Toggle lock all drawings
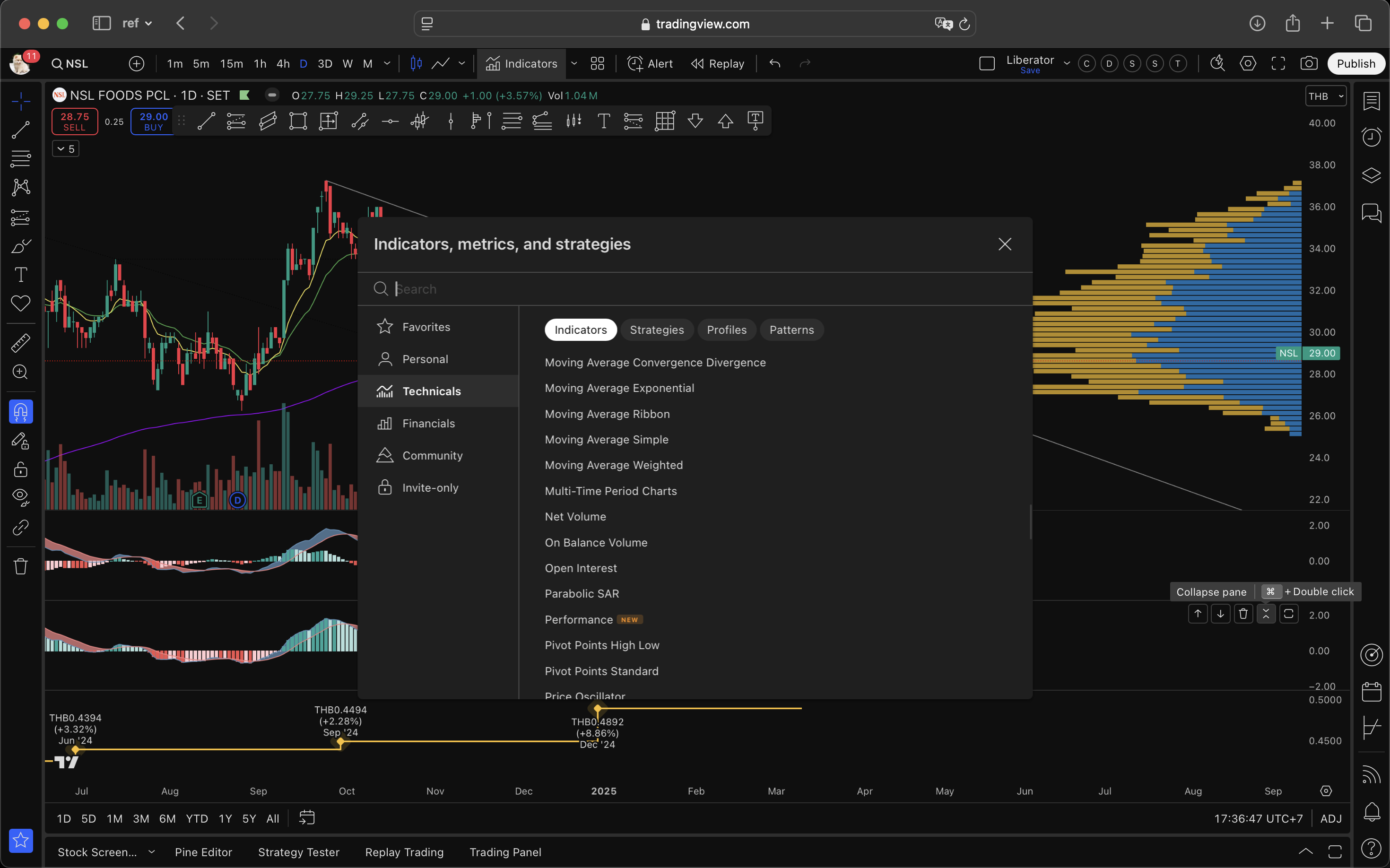The image size is (1390, 868). click(21, 469)
